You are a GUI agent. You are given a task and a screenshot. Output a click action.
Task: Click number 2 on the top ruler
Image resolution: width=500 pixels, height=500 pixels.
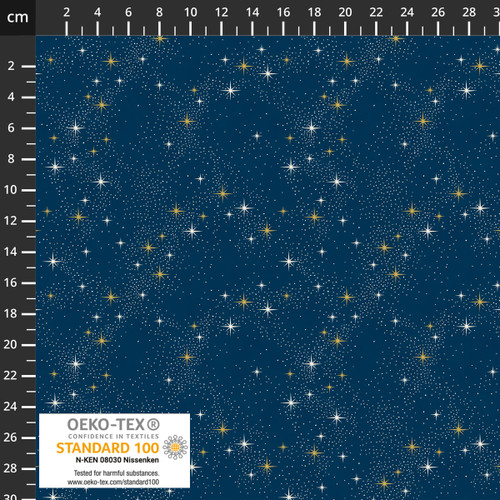tap(67, 12)
